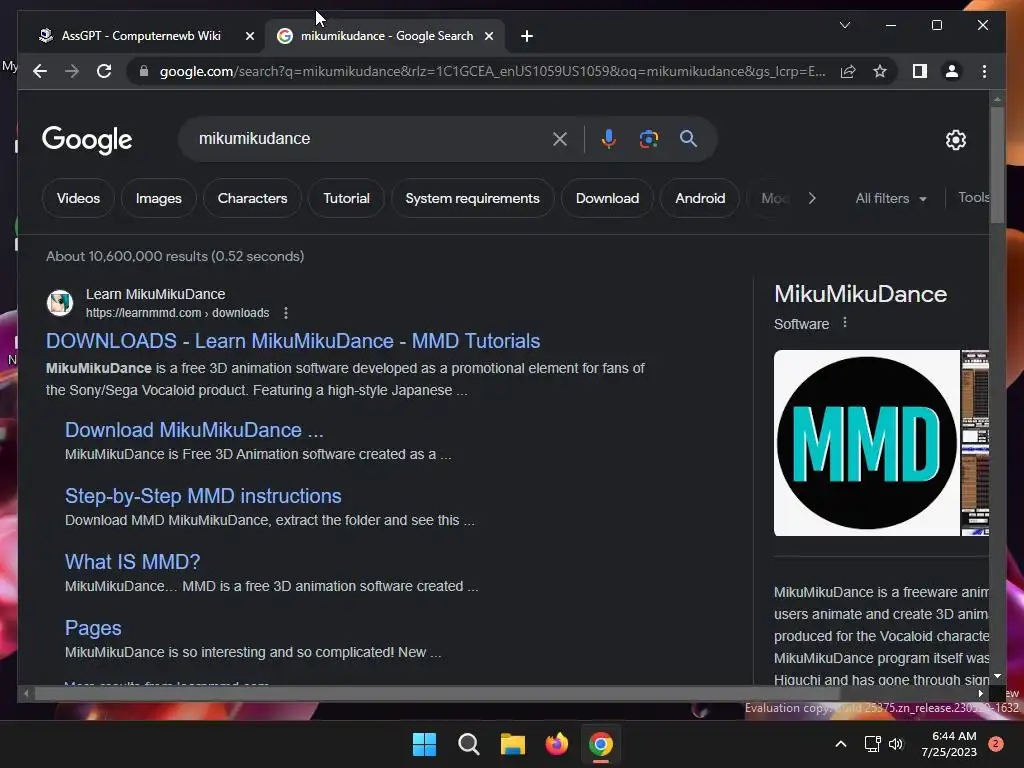Filter results by Videos

78,198
